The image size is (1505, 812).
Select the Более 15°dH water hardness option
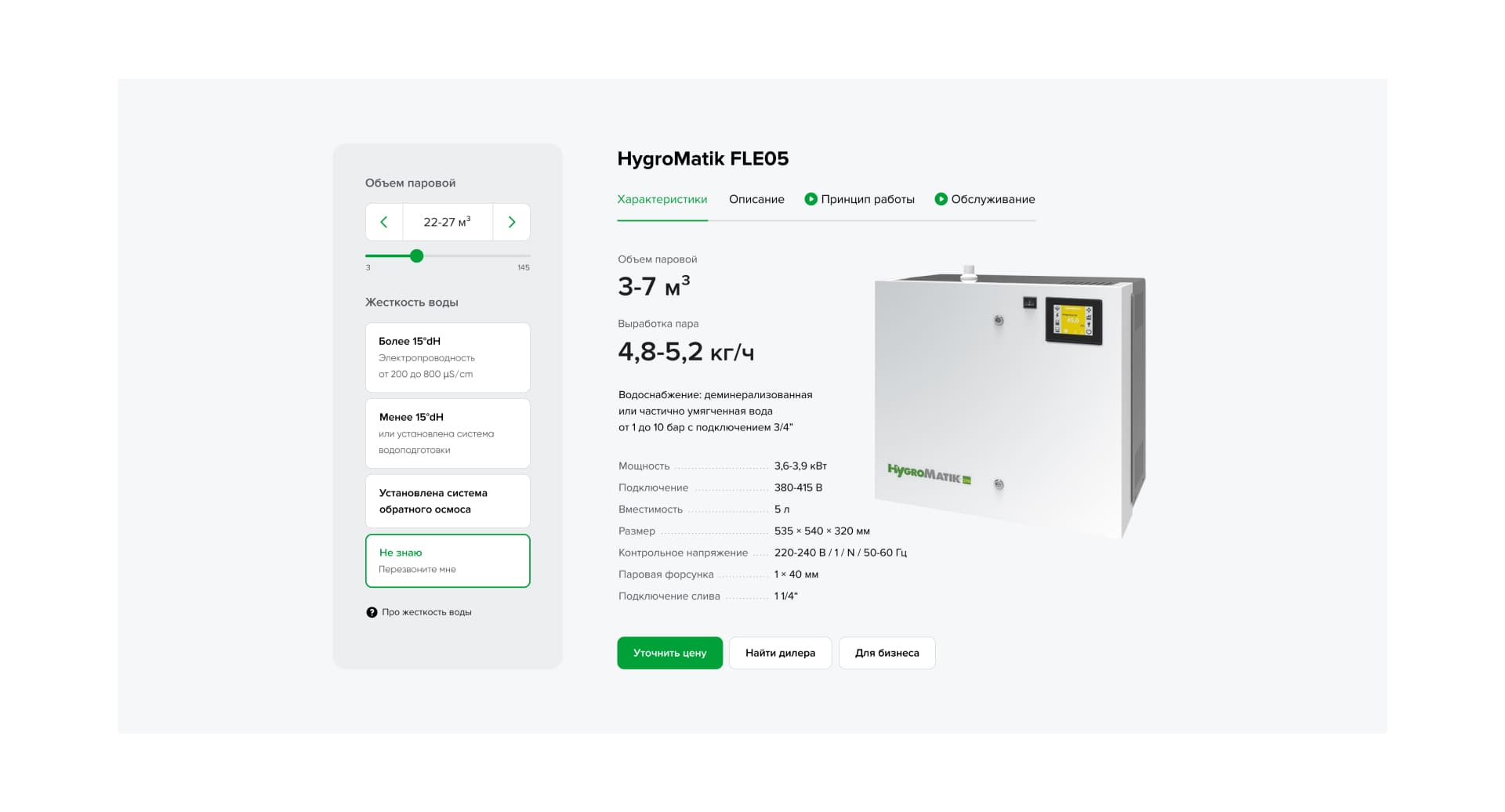point(448,357)
